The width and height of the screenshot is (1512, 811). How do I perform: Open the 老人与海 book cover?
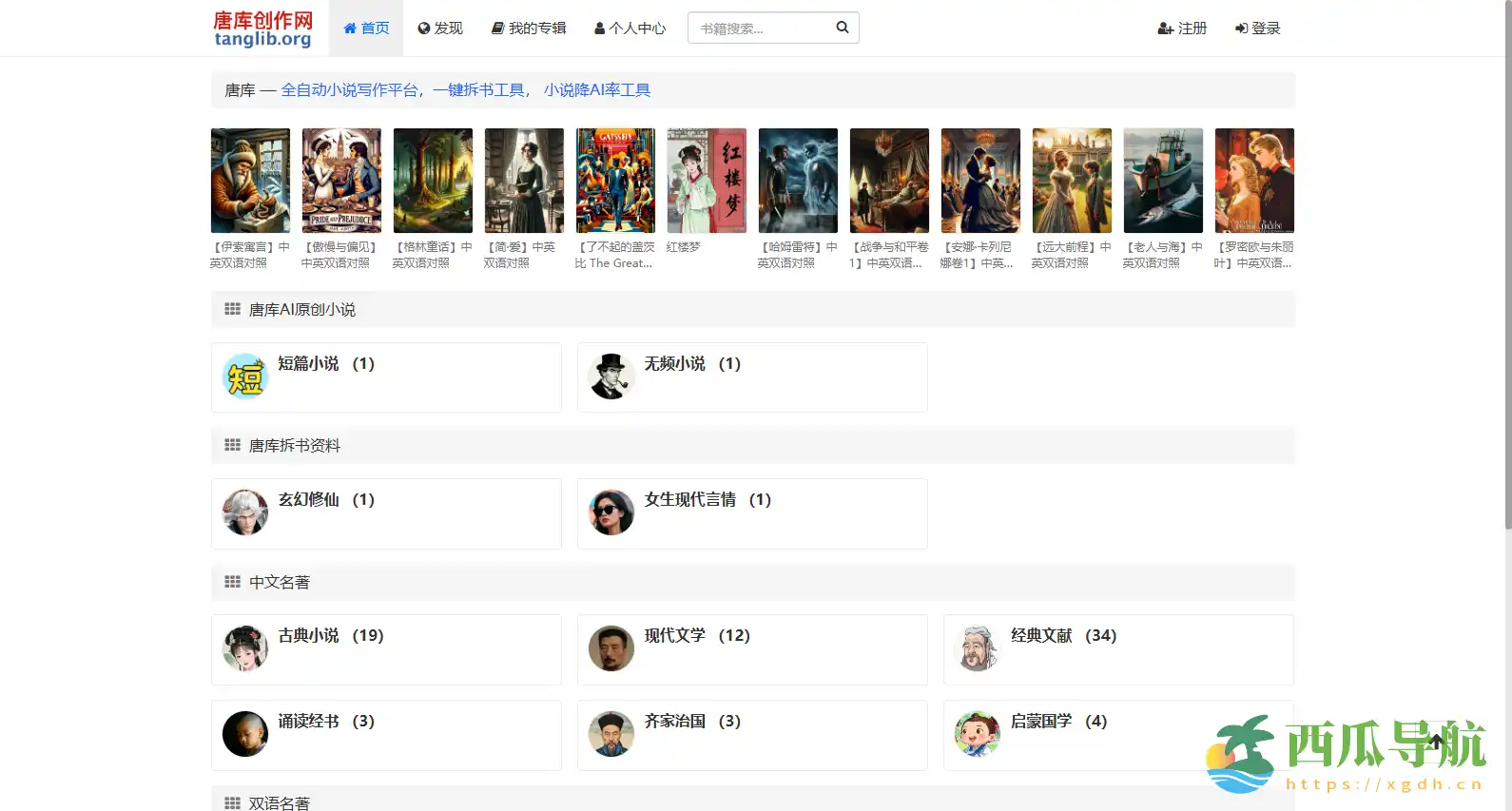[x=1163, y=181]
